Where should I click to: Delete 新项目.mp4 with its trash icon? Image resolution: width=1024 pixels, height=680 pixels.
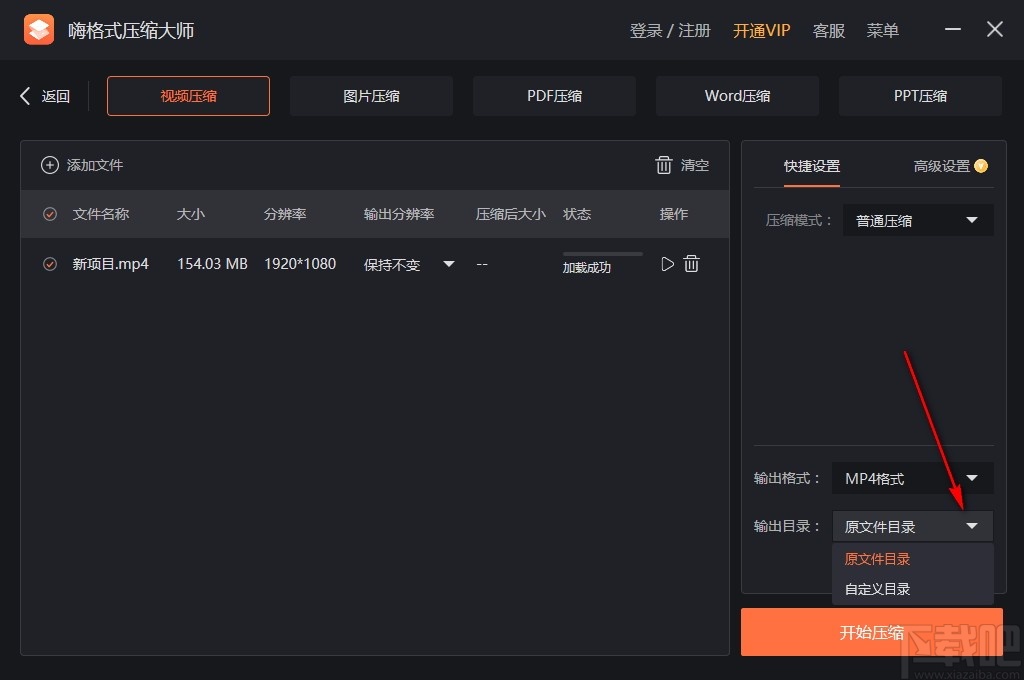(x=691, y=263)
